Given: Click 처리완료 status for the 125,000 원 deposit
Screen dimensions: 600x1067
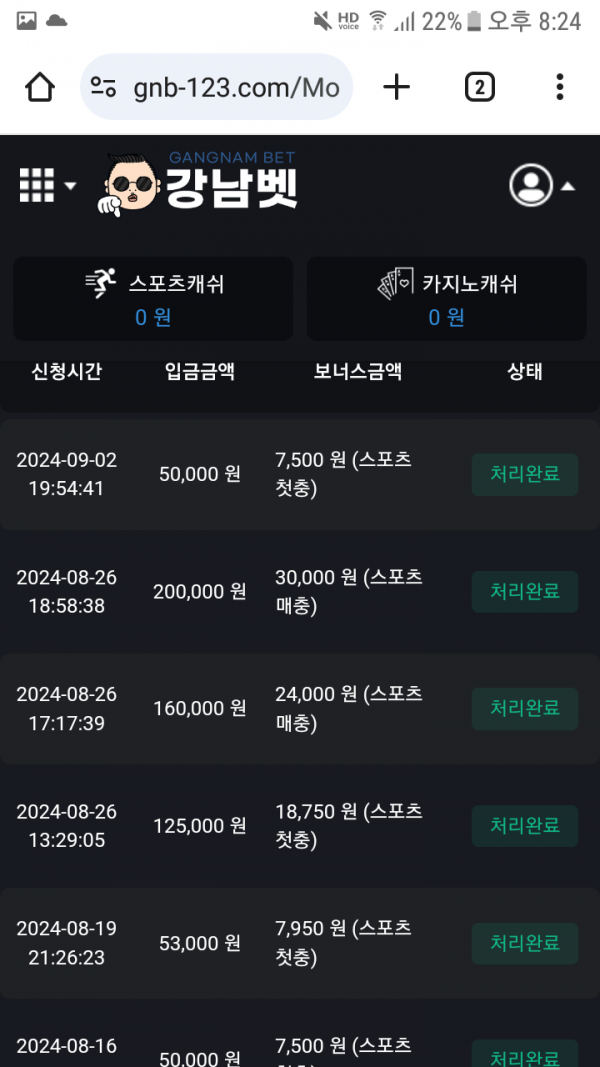Looking at the screenshot, I should 525,826.
